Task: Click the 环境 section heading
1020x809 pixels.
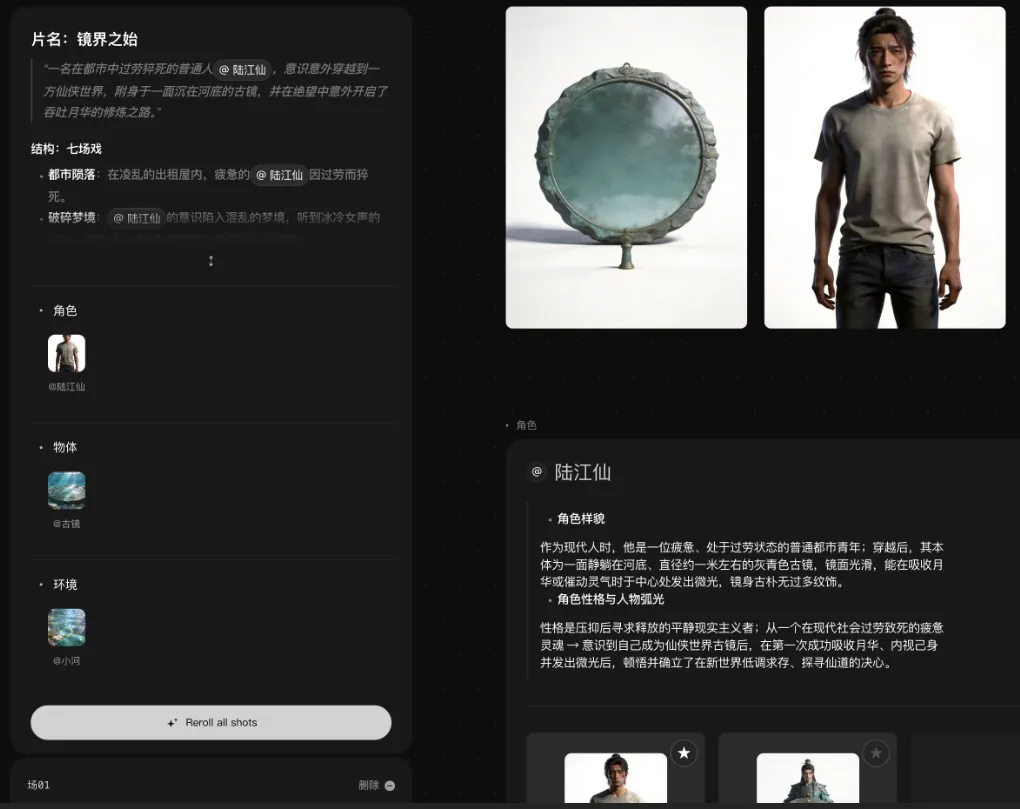Action: coord(65,585)
